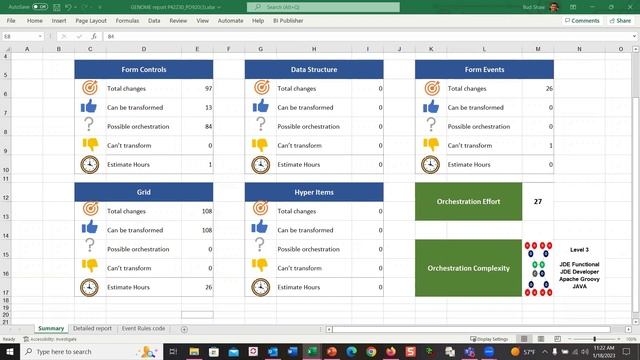Click the Hyper Items question mark icon
640x360 pixels.
260,244
